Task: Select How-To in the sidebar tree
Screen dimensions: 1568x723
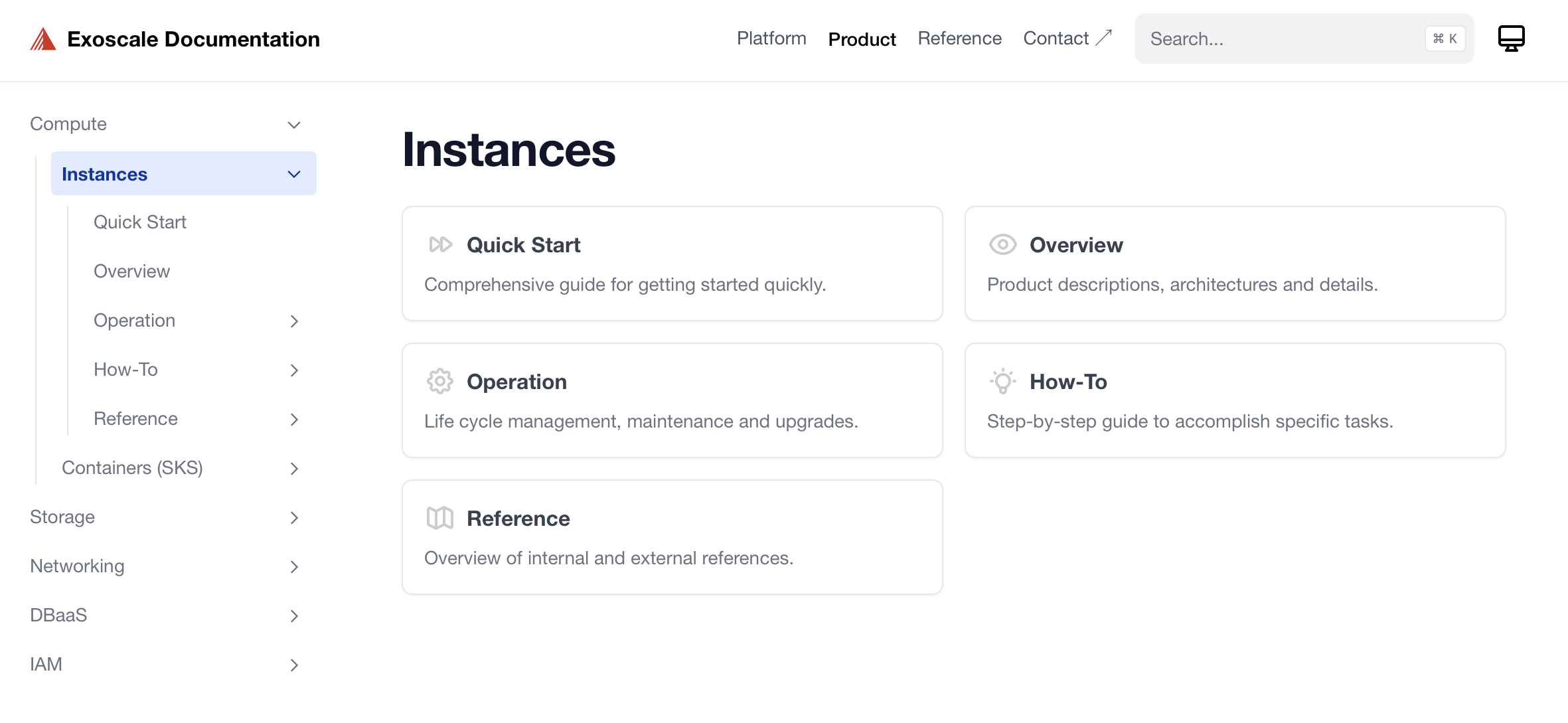Action: pyautogui.click(x=125, y=369)
